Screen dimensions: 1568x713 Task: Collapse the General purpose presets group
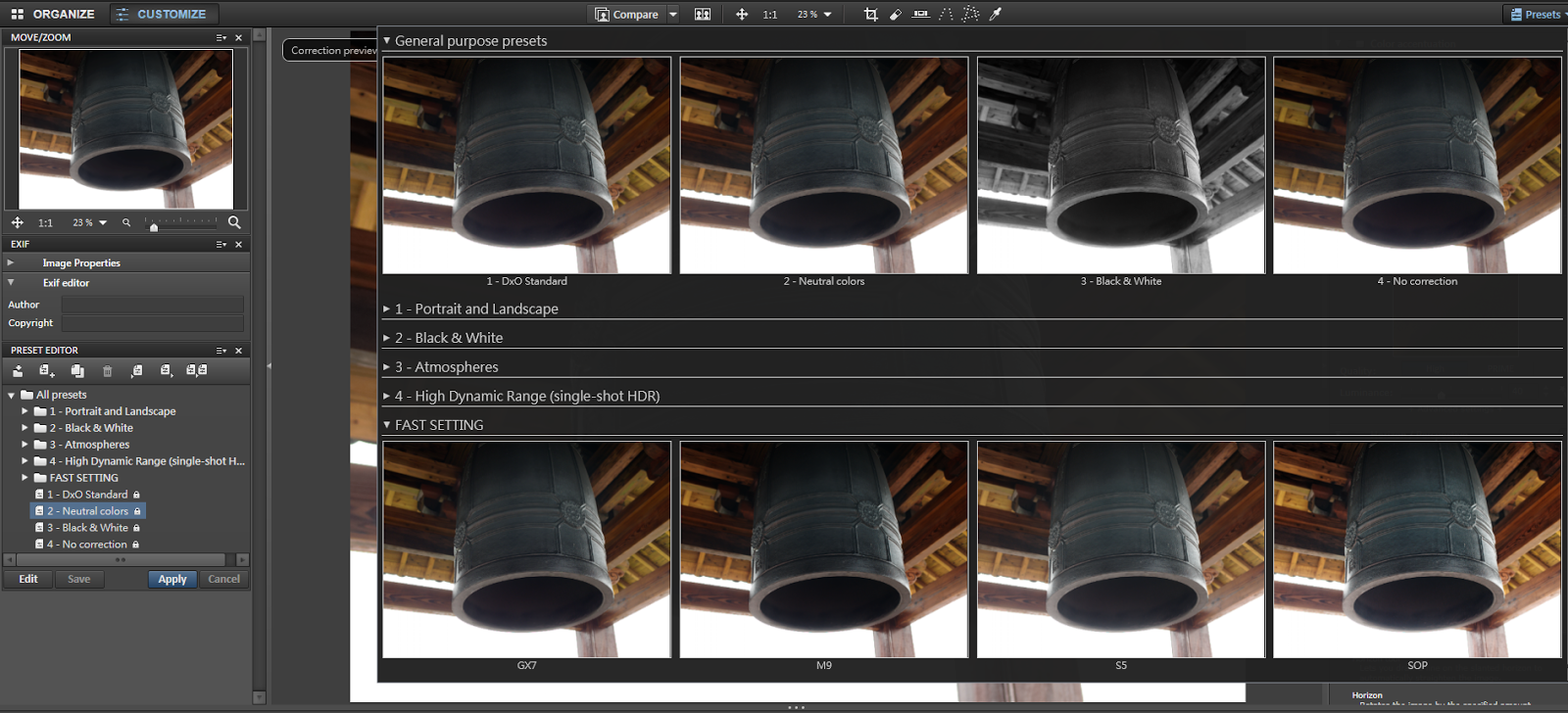click(x=387, y=41)
